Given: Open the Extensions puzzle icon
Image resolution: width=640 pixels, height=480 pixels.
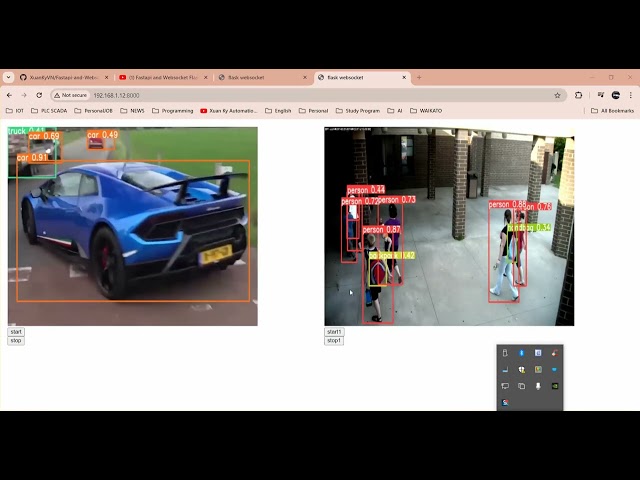Looking at the screenshot, I should point(578,95).
